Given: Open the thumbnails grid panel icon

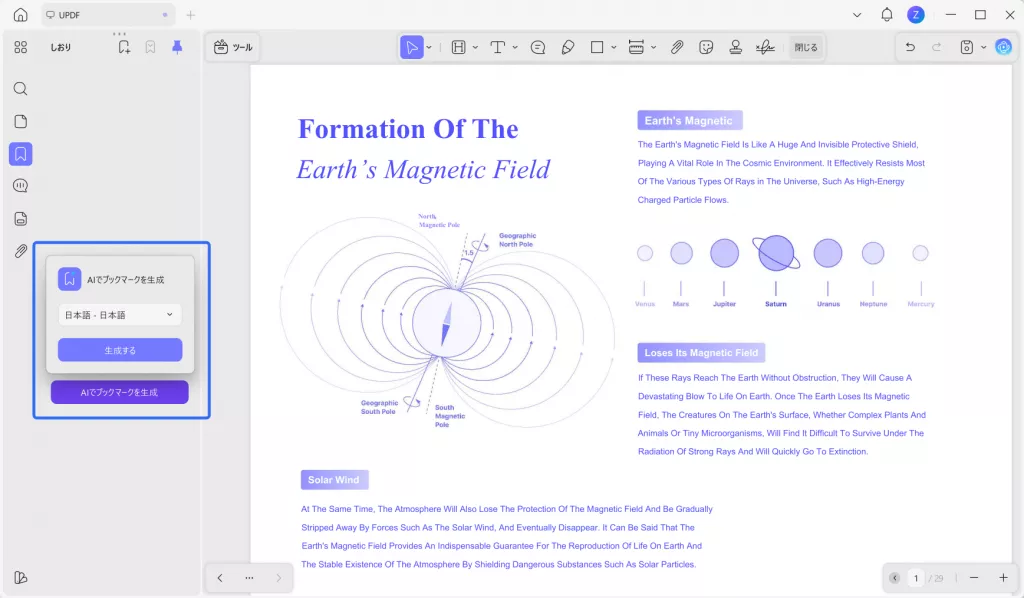Looking at the screenshot, I should coord(20,47).
